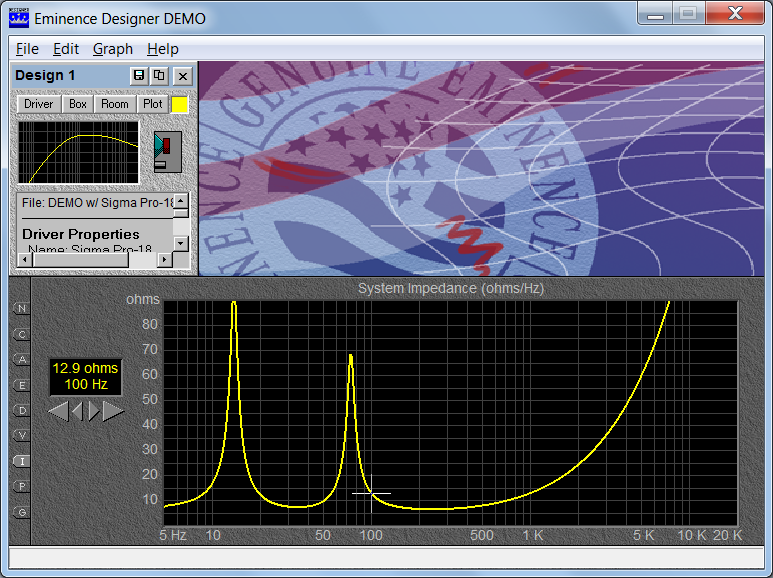Open the Edit menu

(x=66, y=49)
